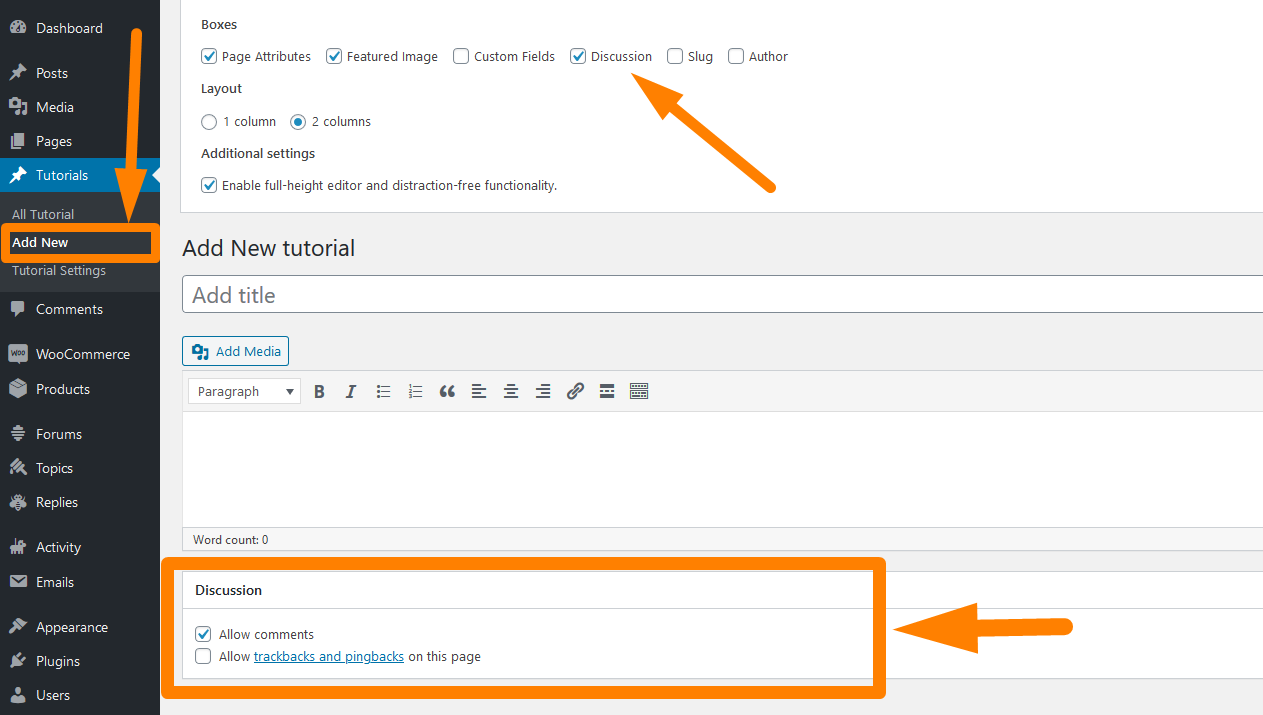Select the 2 columns layout
The height and width of the screenshot is (715, 1263).
[x=298, y=122]
